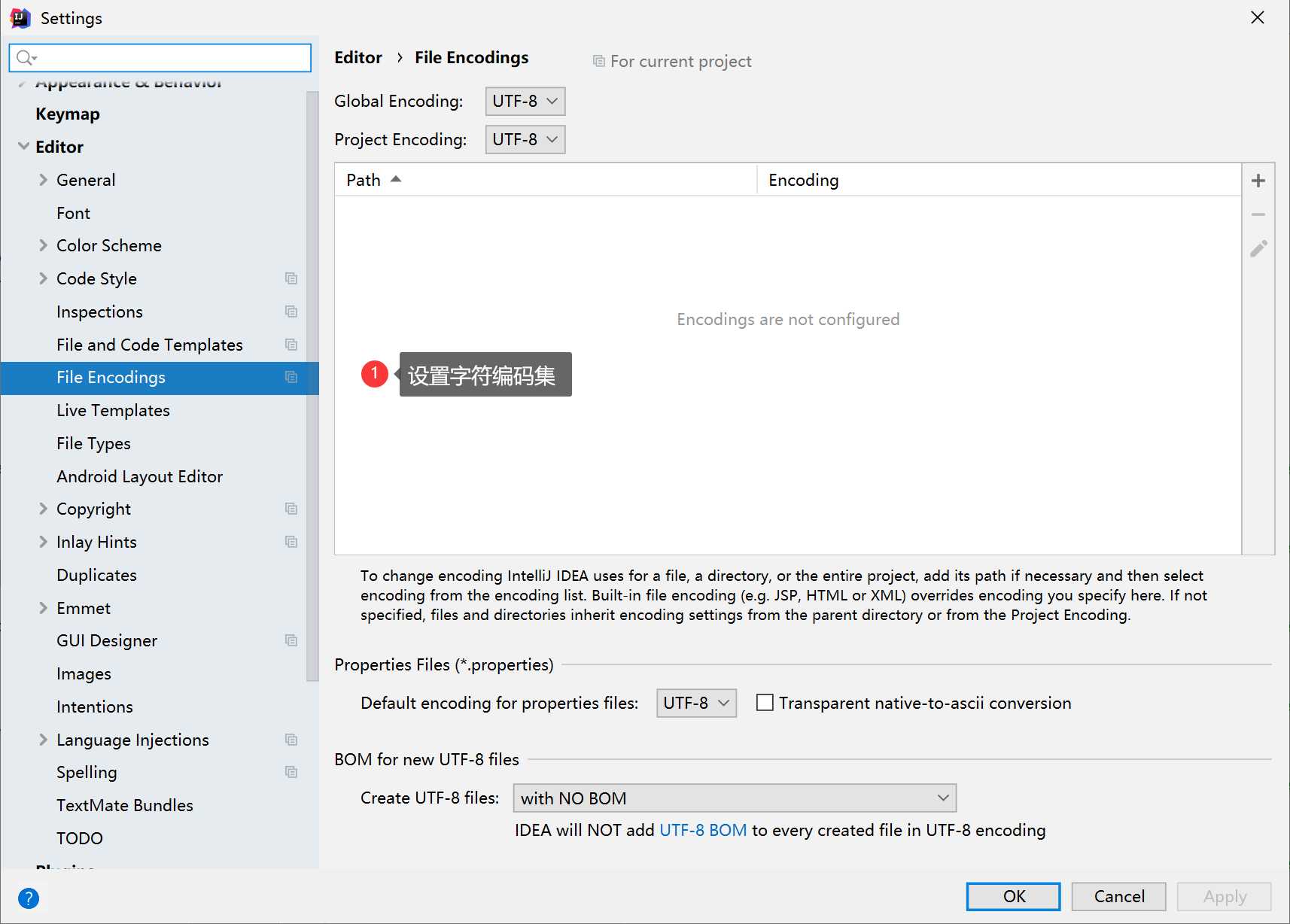The image size is (1290, 924).
Task: Click the Encoding column header
Action: pyautogui.click(x=999, y=180)
